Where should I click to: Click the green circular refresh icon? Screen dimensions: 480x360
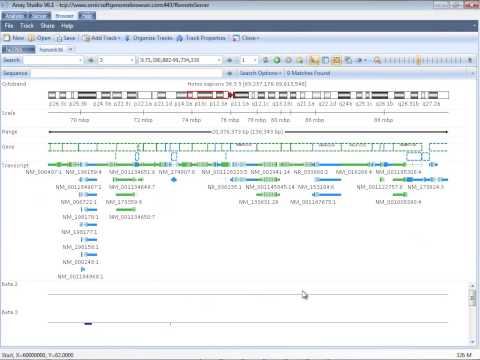(277, 60)
